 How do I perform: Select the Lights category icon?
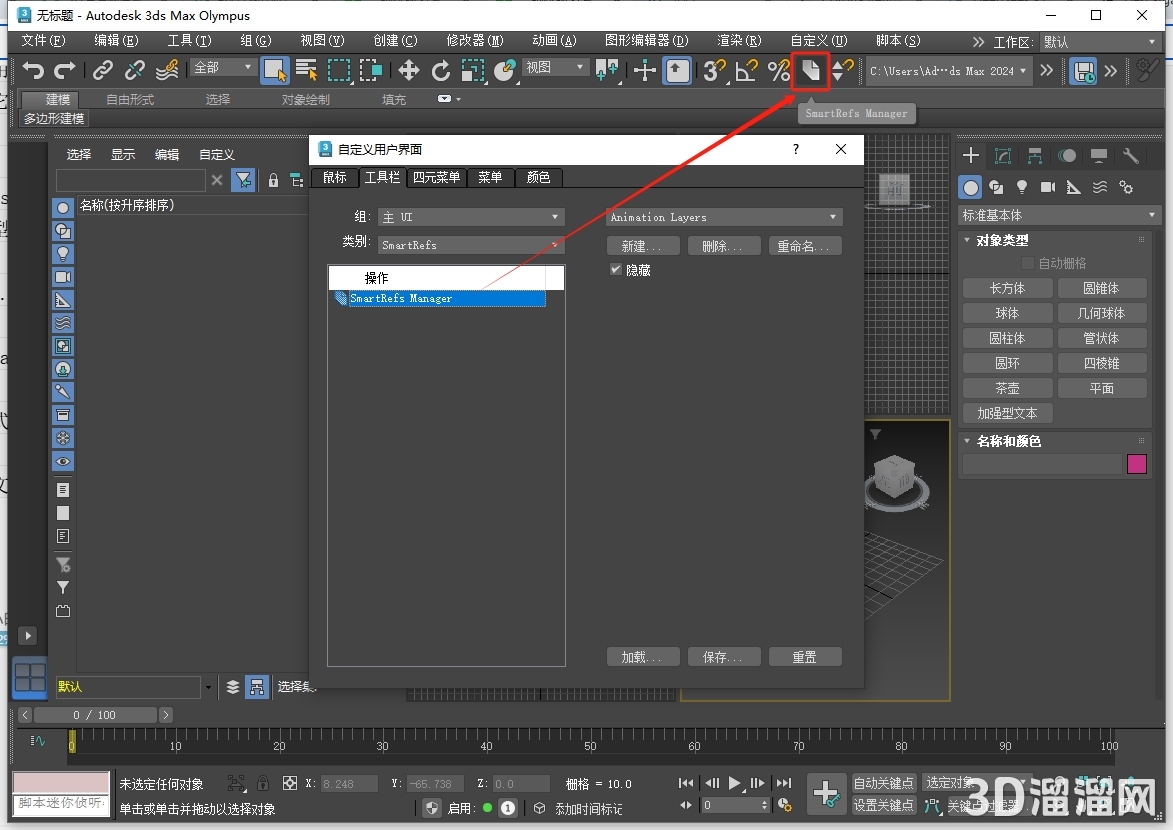click(x=1022, y=187)
